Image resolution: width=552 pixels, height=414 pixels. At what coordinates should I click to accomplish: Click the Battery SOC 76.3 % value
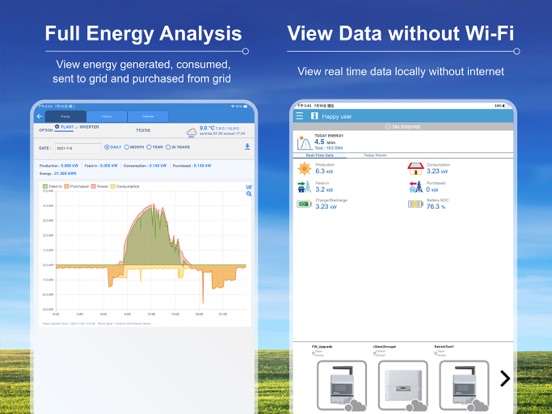point(436,207)
